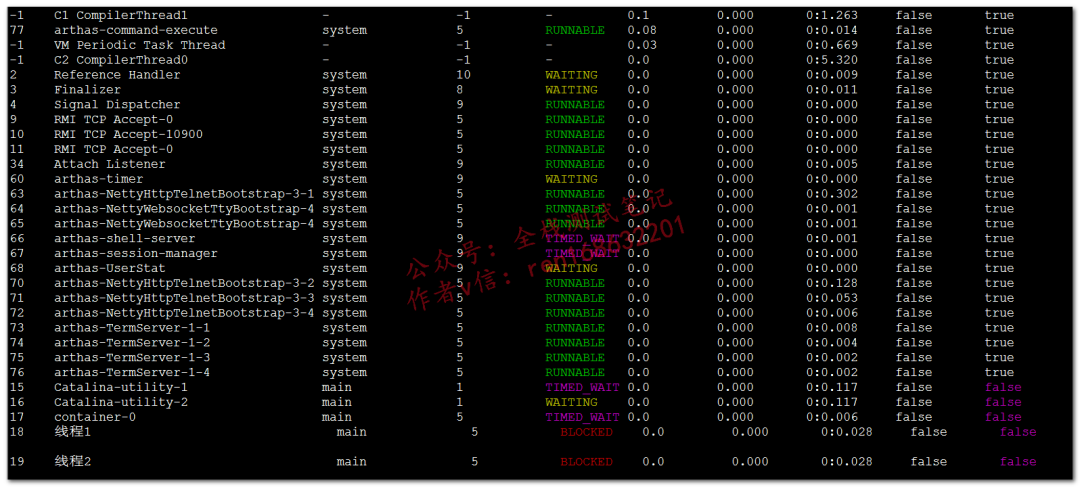This screenshot has width=1080, height=487.
Task: Click the arthas-UserStat thread name
Action: (x=110, y=269)
